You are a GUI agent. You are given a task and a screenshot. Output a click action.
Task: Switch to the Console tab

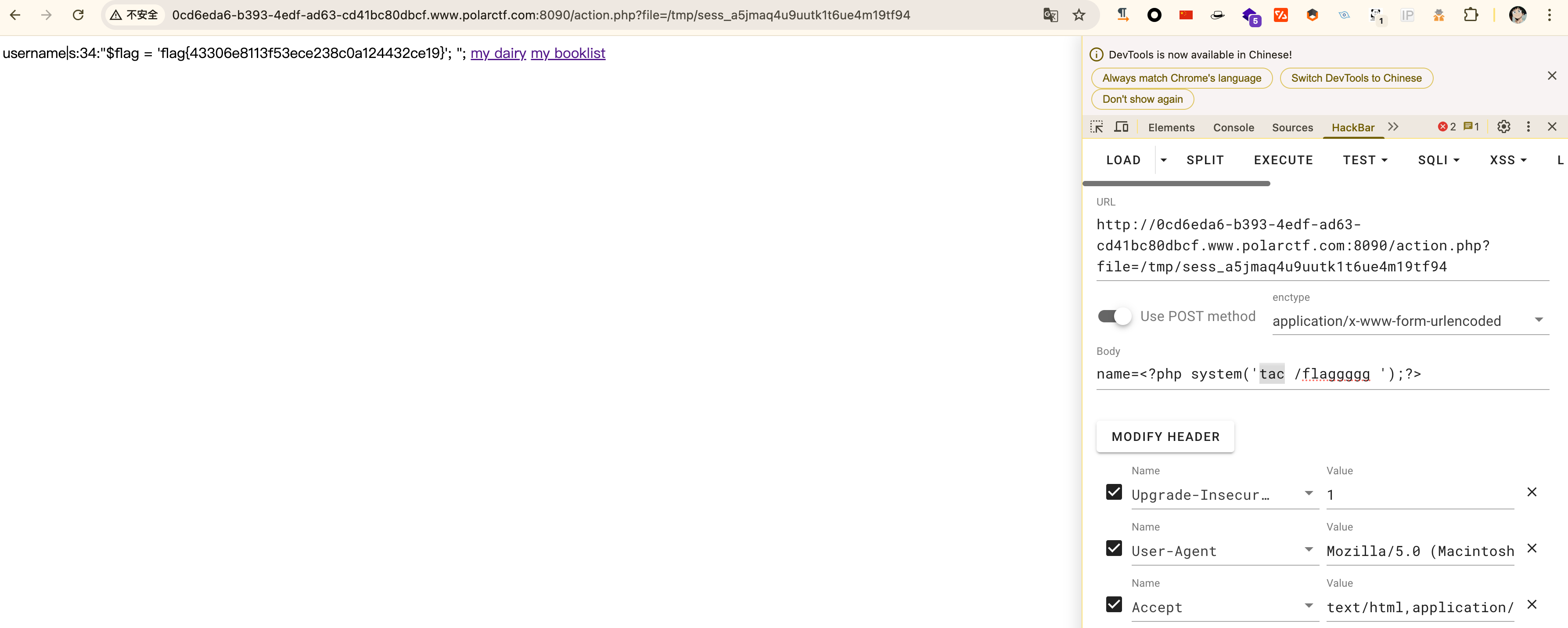pos(1233,127)
